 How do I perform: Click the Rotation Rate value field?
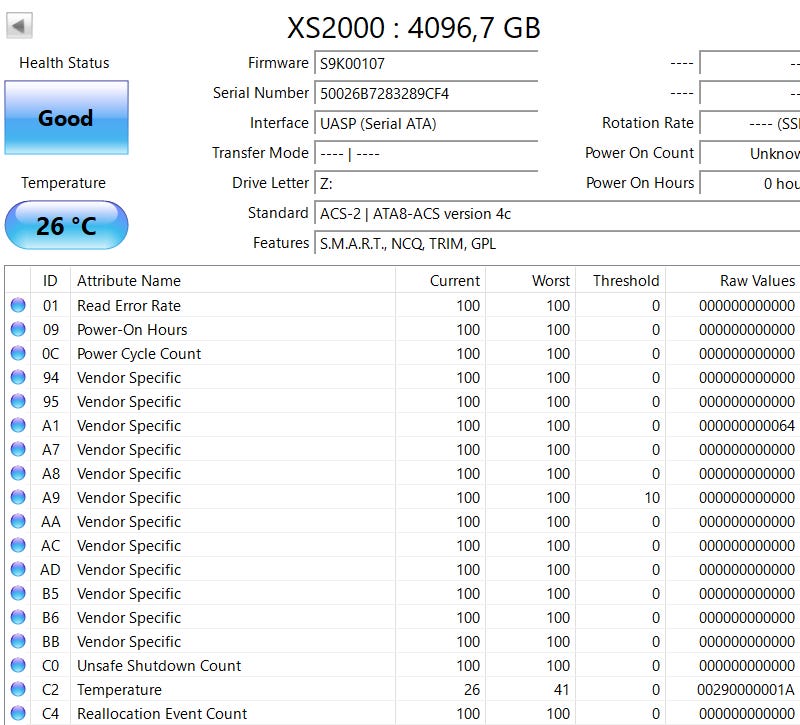coord(749,124)
